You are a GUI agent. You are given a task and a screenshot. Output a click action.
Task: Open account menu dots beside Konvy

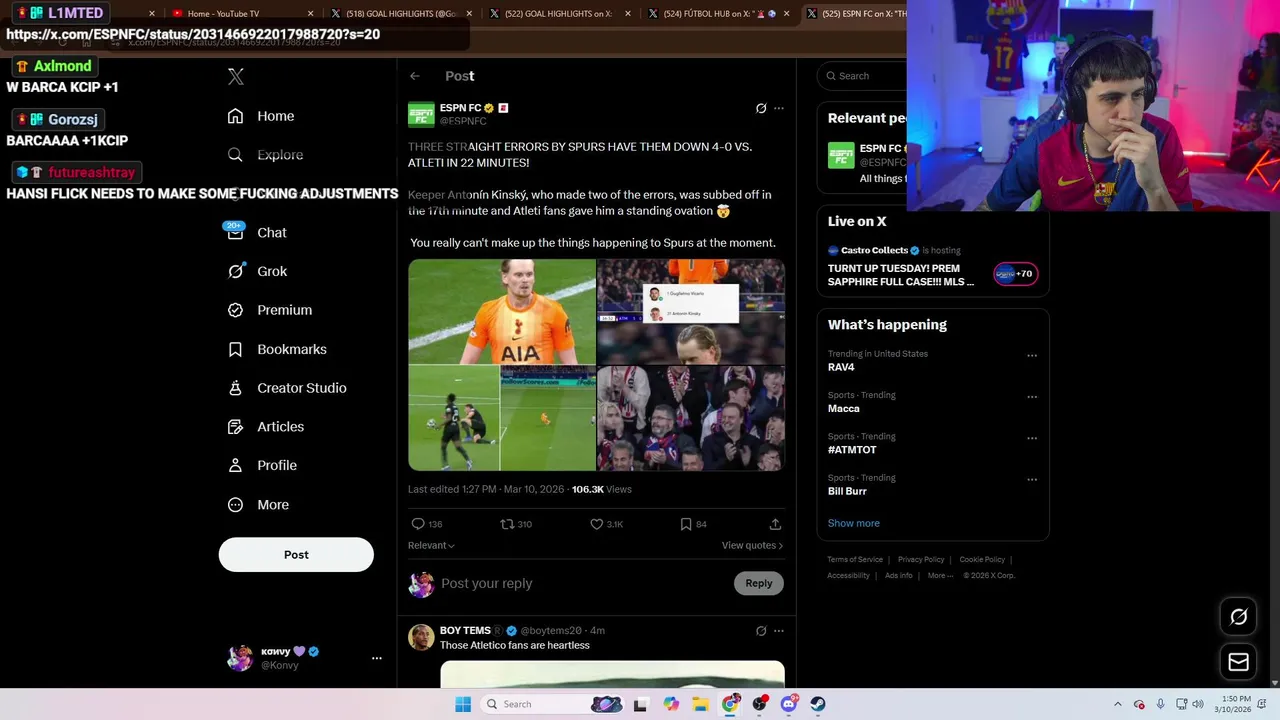point(377,658)
